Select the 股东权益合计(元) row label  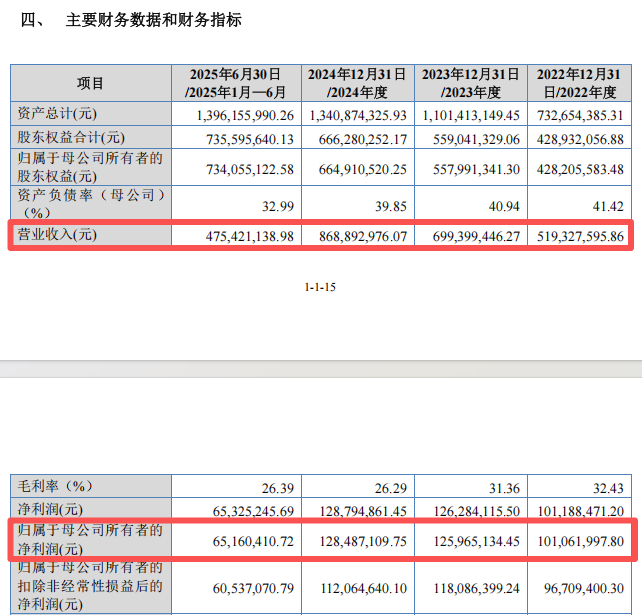pos(71,138)
